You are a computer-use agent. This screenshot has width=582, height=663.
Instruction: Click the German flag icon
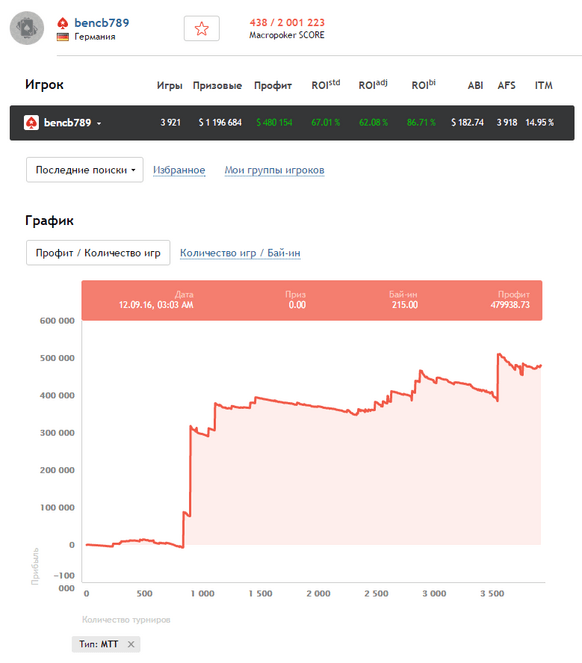[63, 37]
